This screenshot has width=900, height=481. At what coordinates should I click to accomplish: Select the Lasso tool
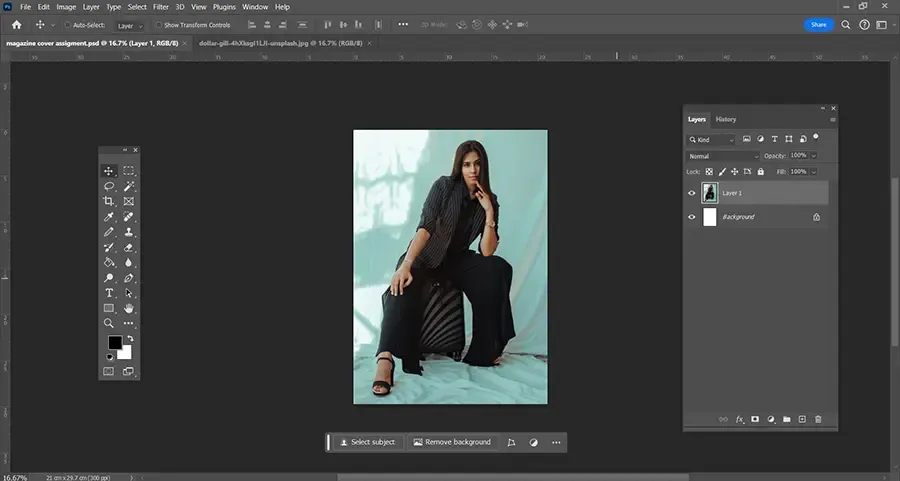click(x=109, y=186)
